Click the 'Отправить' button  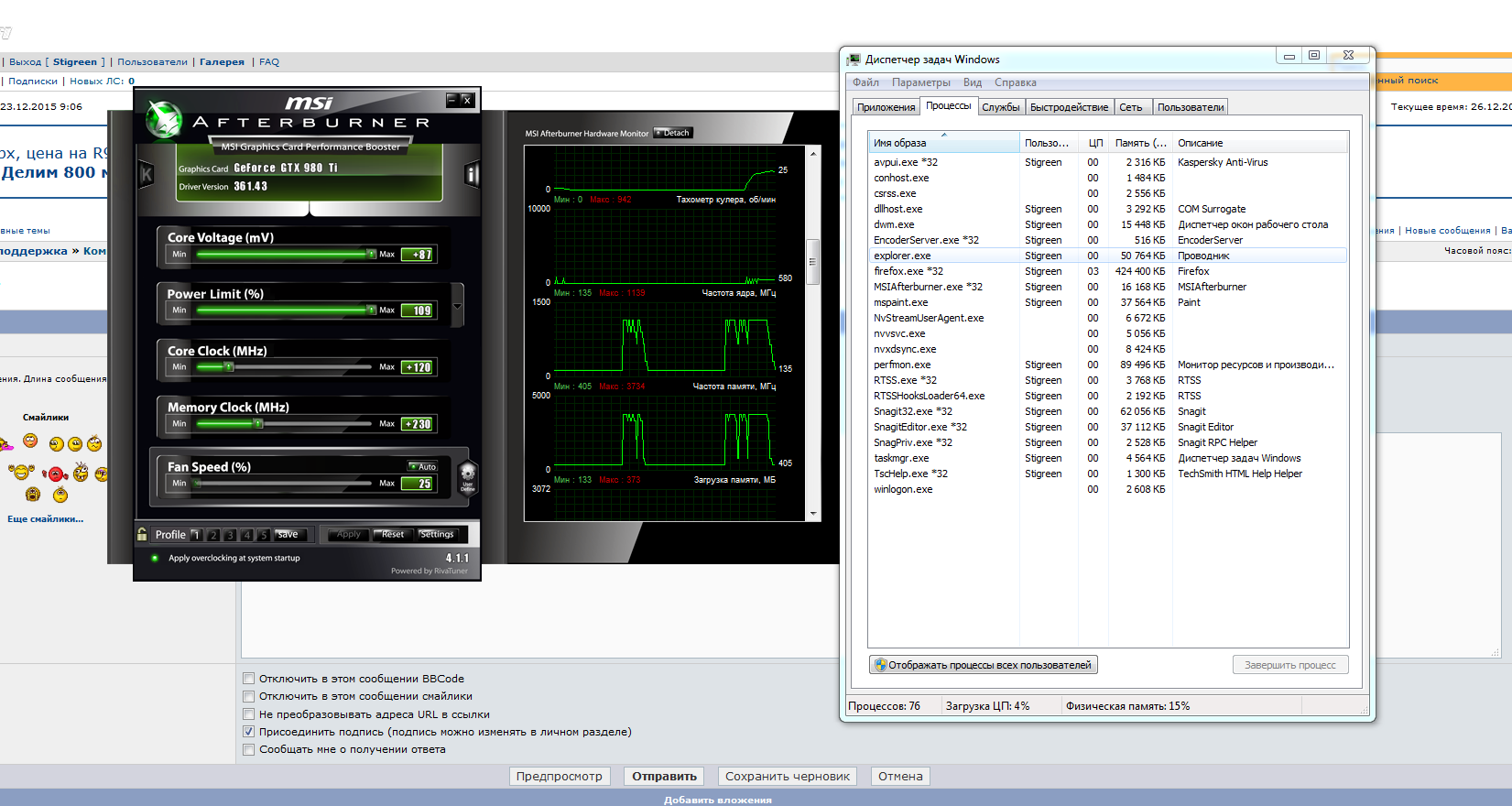(x=664, y=777)
